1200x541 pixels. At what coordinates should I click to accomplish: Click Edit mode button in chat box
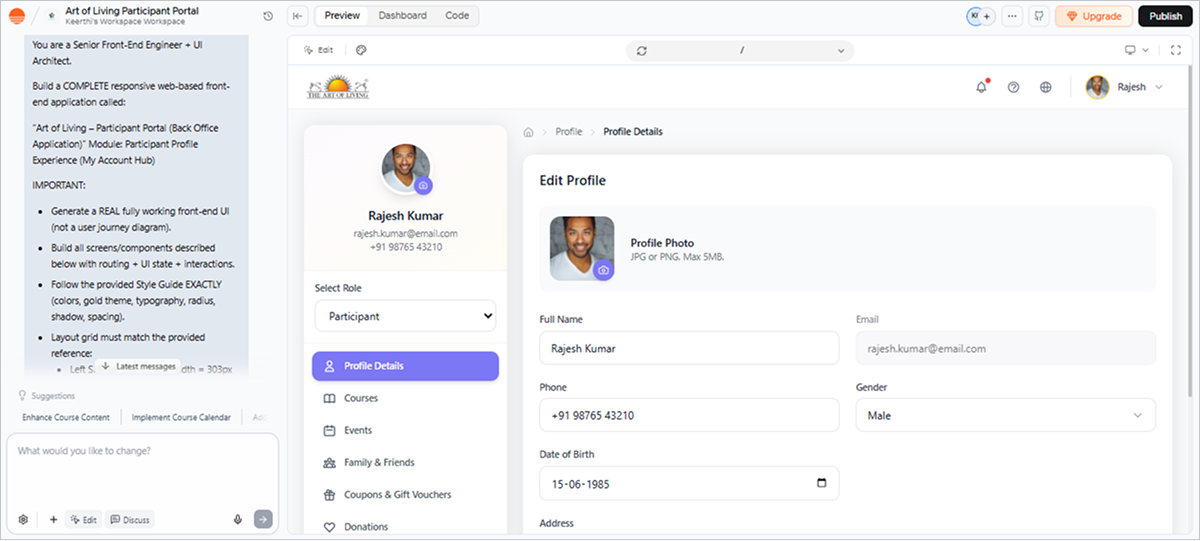[83, 519]
